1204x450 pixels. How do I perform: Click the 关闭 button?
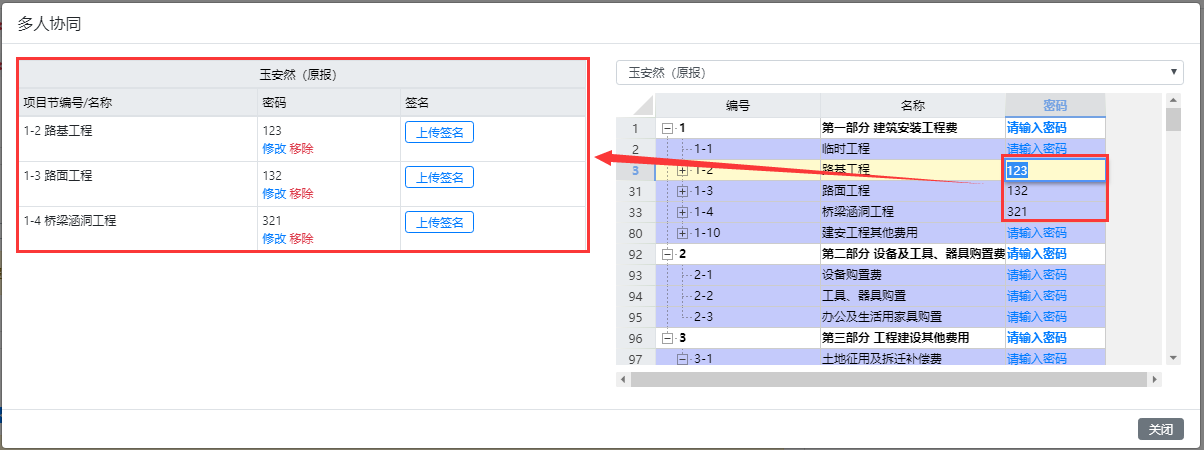[x=1161, y=429]
